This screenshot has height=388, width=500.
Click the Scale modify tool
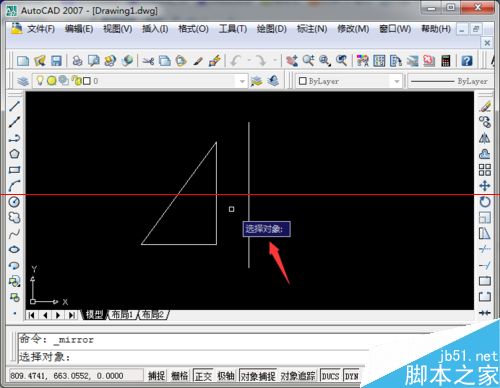tap(485, 218)
